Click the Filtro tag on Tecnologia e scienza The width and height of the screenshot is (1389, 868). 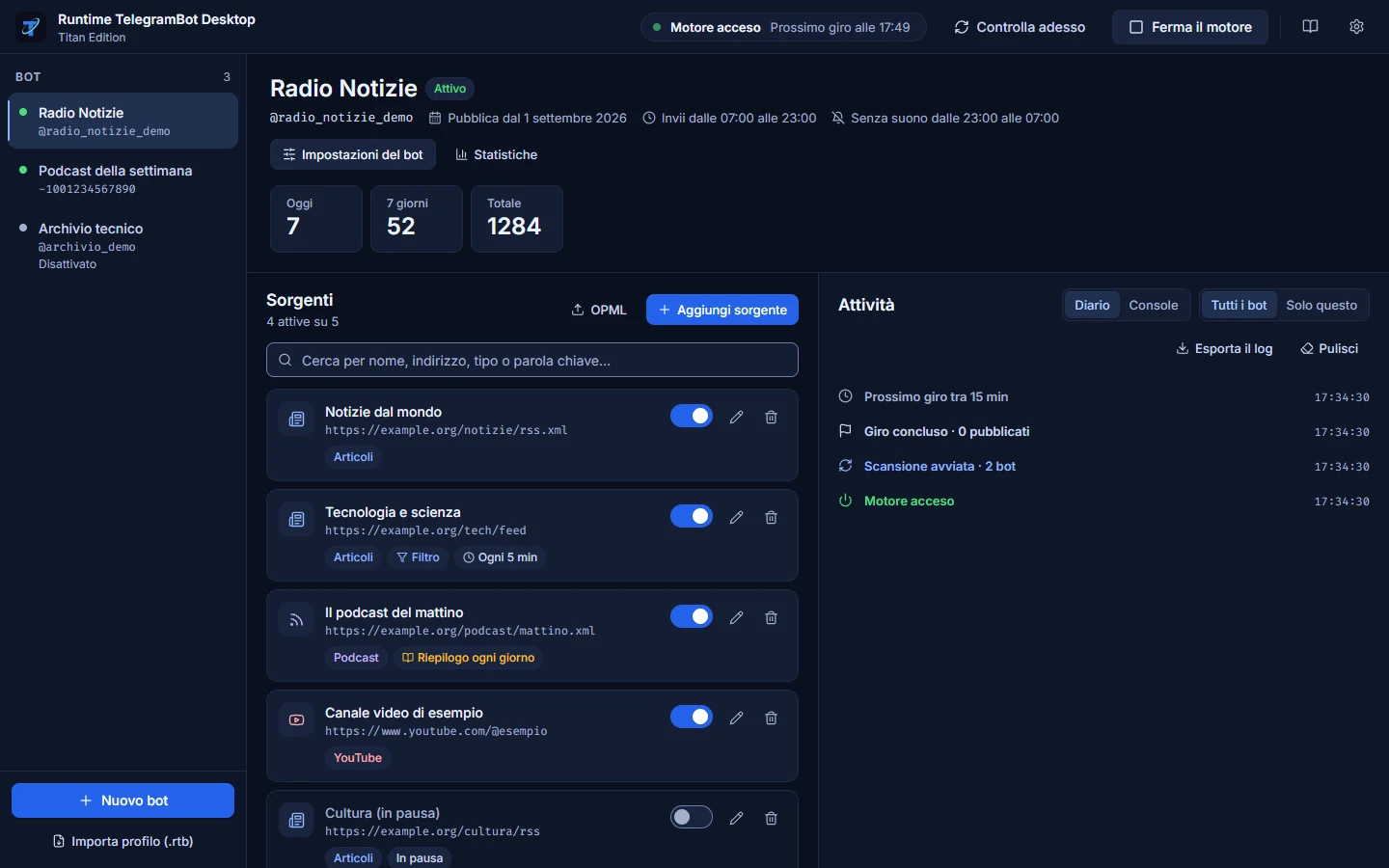click(419, 557)
